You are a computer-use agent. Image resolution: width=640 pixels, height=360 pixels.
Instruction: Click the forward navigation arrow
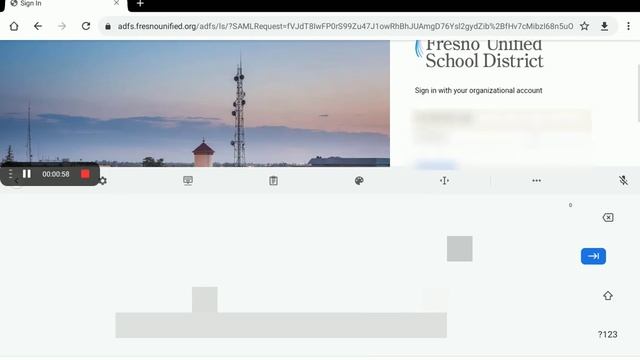pos(62,26)
